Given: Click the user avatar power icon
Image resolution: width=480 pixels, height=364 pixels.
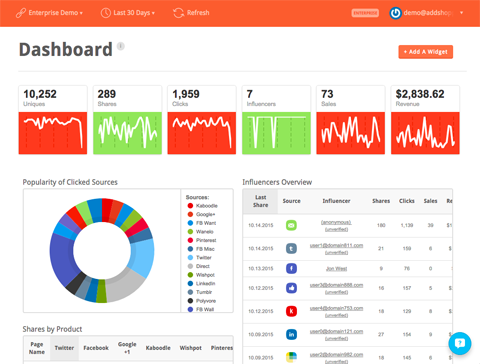Looking at the screenshot, I should tap(395, 13).
